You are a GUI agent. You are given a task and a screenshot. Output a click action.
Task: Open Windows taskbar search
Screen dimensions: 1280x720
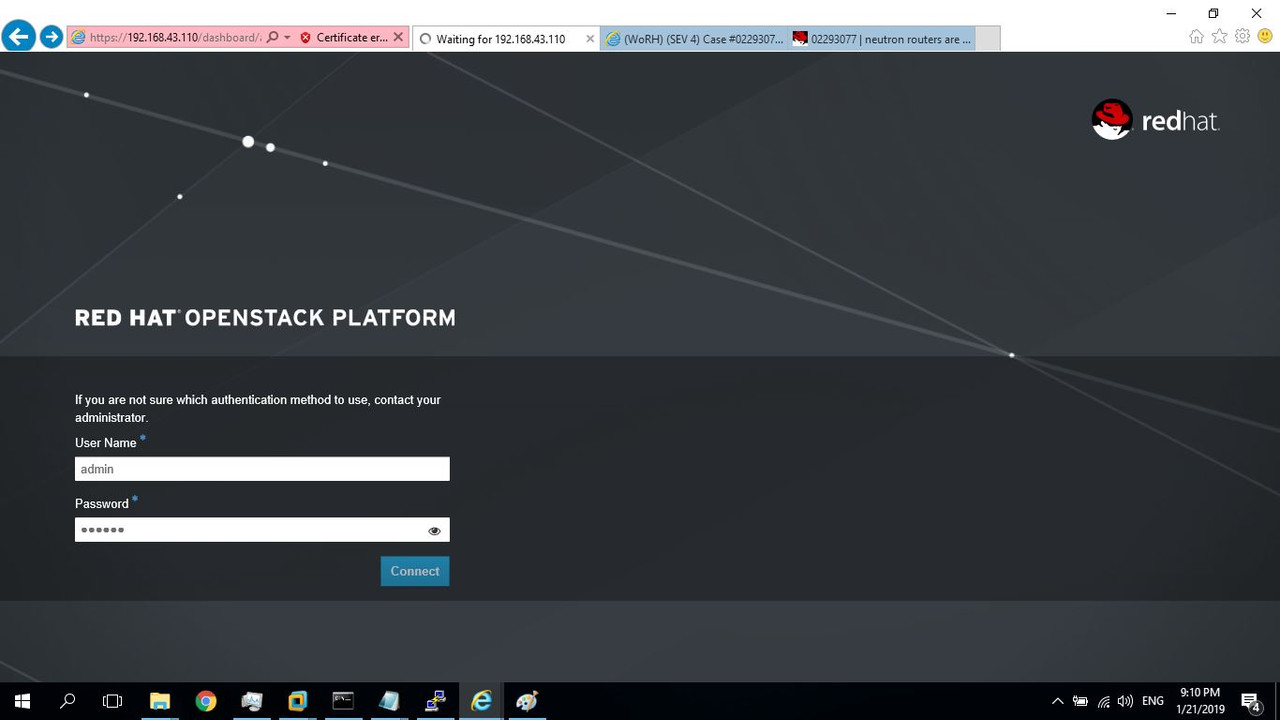pos(68,701)
